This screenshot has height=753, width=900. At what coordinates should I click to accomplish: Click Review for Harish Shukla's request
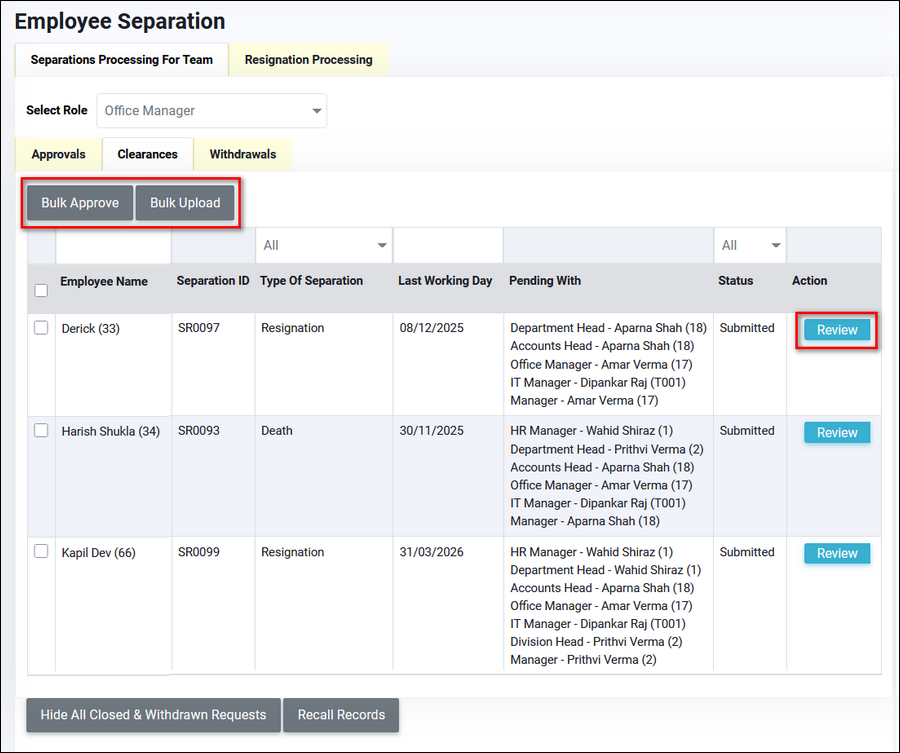coord(837,432)
